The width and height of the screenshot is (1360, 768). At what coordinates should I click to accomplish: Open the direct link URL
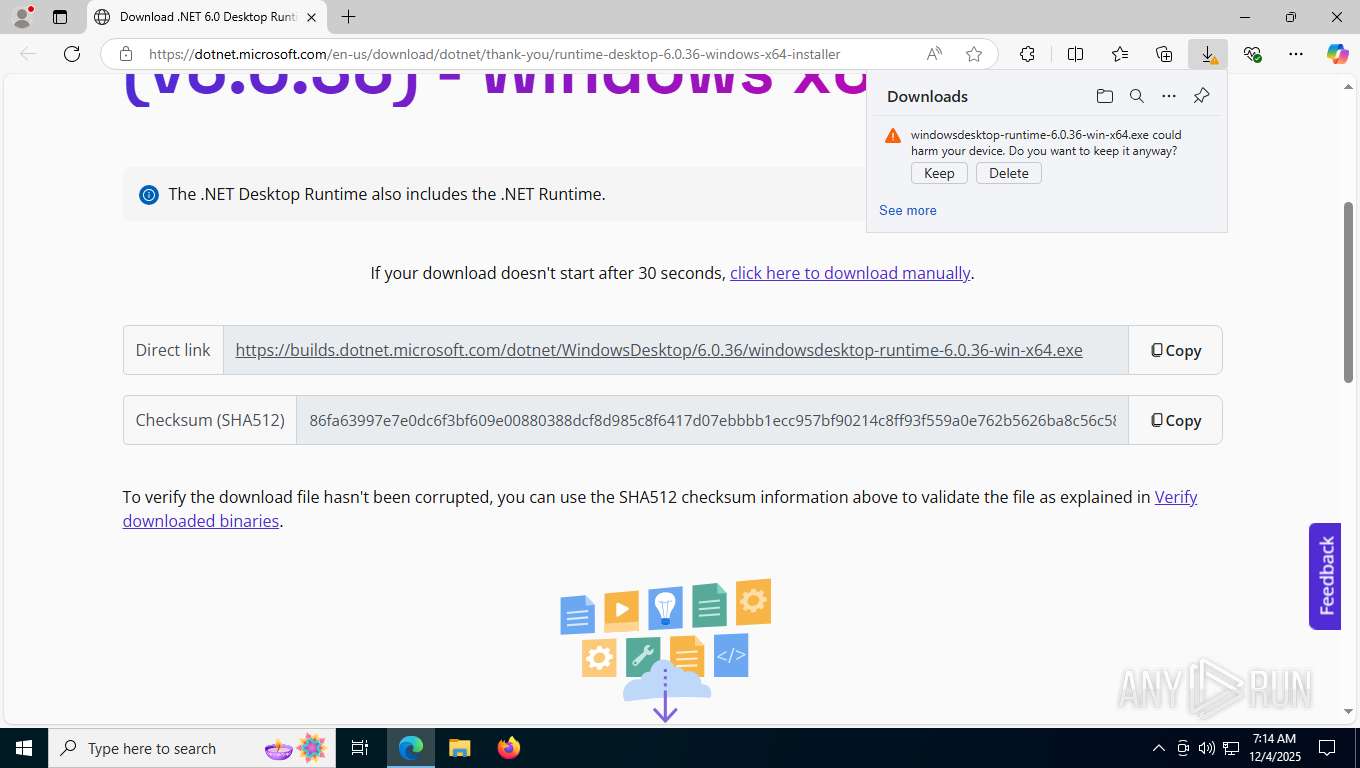point(659,350)
